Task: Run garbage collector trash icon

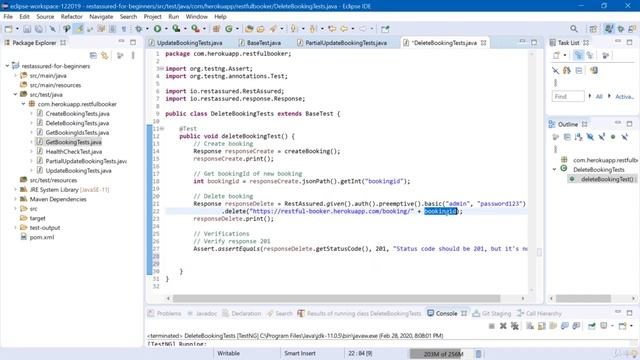Action: (478, 353)
